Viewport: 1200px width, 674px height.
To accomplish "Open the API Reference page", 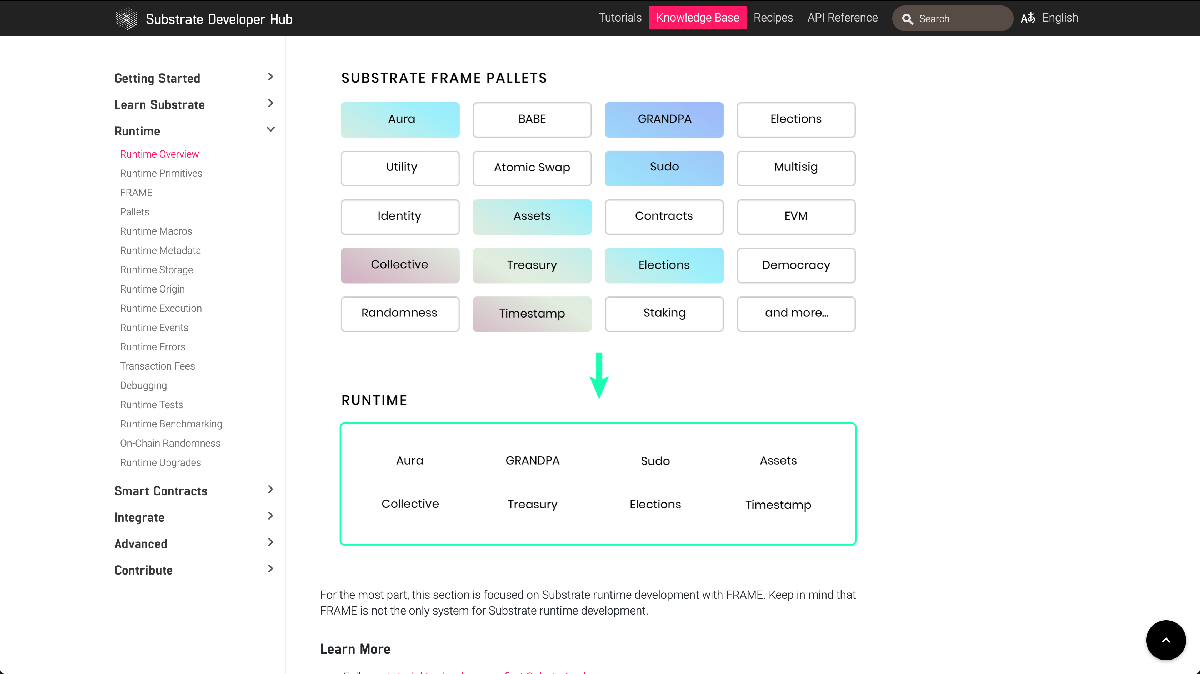I will 842,17.
